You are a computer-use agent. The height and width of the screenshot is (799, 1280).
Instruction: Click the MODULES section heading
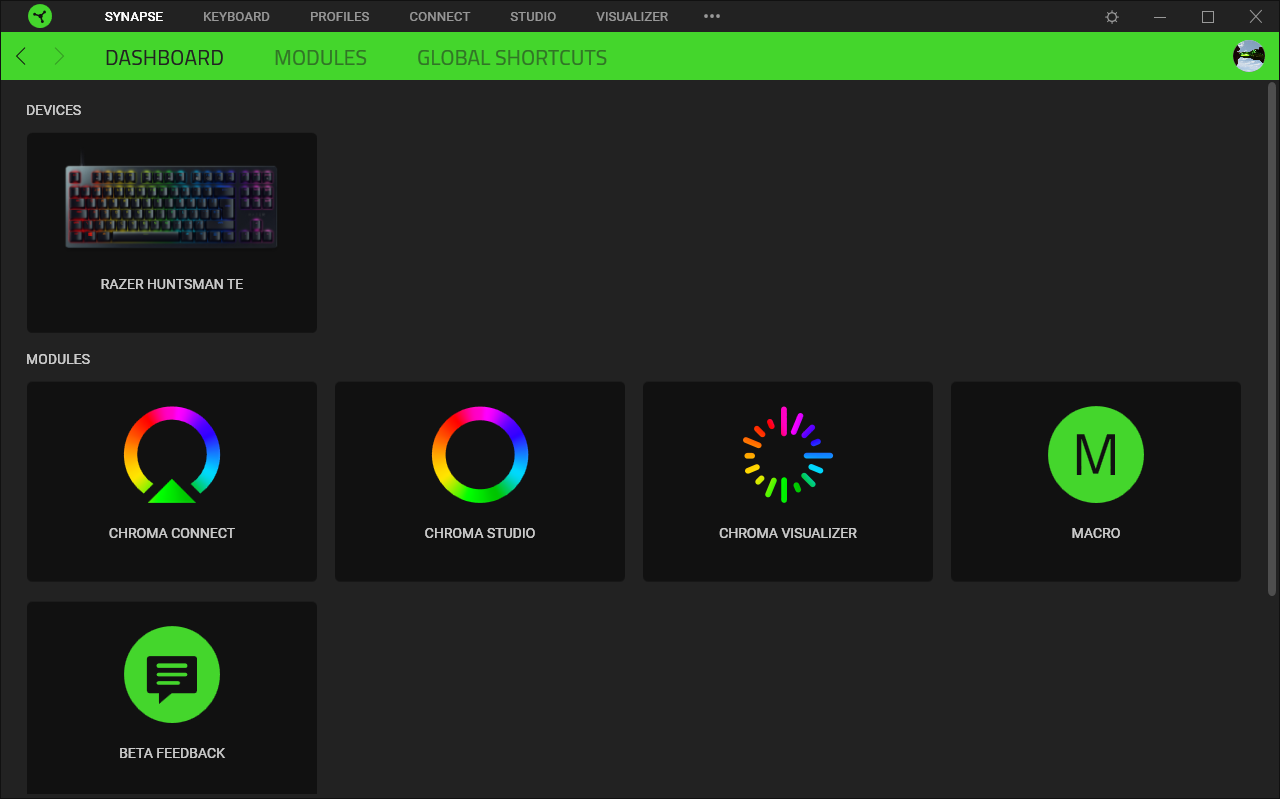58,359
